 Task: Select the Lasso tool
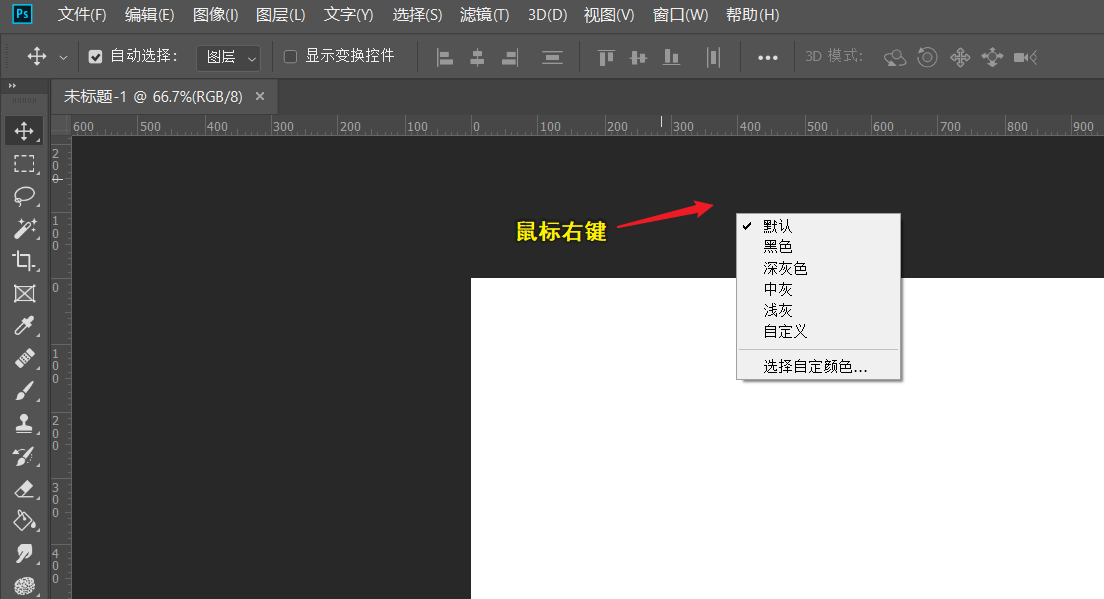[x=25, y=196]
